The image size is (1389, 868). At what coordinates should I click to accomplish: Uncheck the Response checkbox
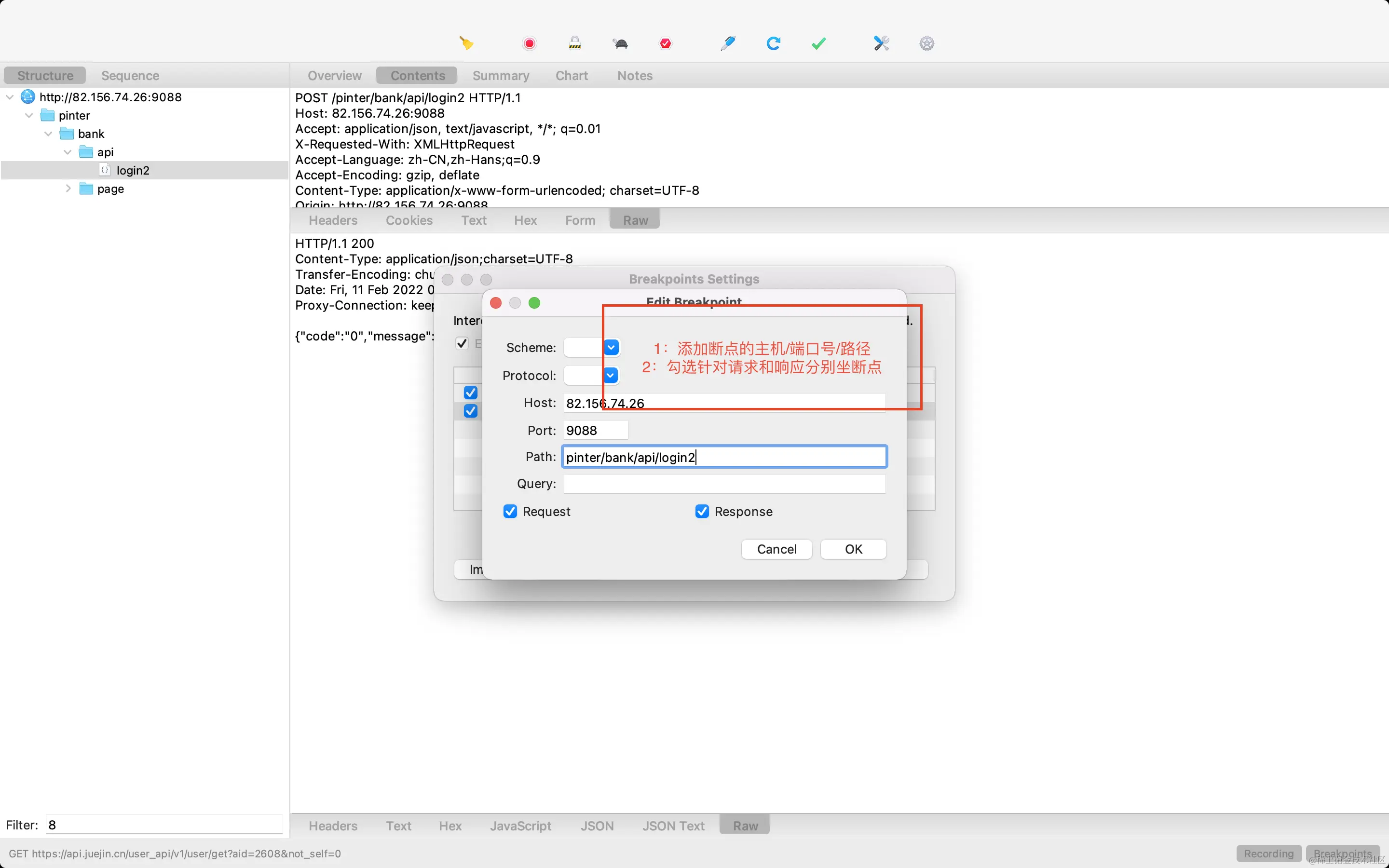tap(701, 511)
